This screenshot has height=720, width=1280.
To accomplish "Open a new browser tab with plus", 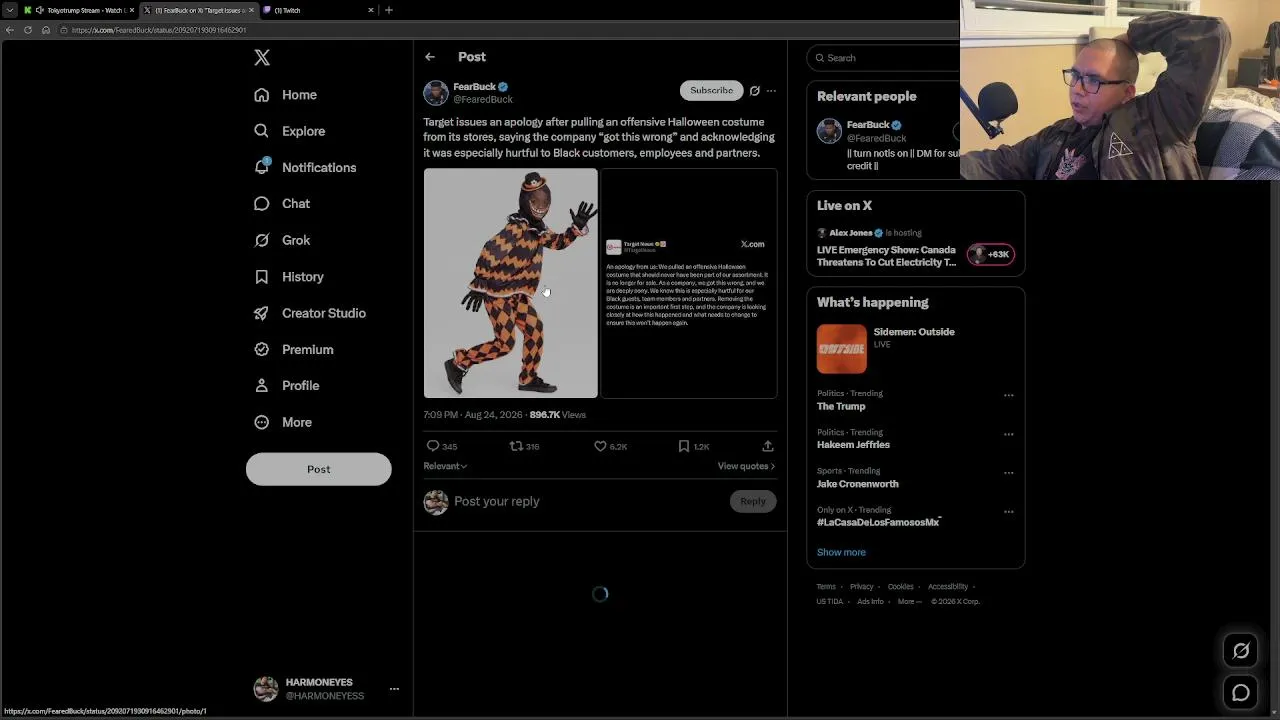I will click(x=389, y=10).
